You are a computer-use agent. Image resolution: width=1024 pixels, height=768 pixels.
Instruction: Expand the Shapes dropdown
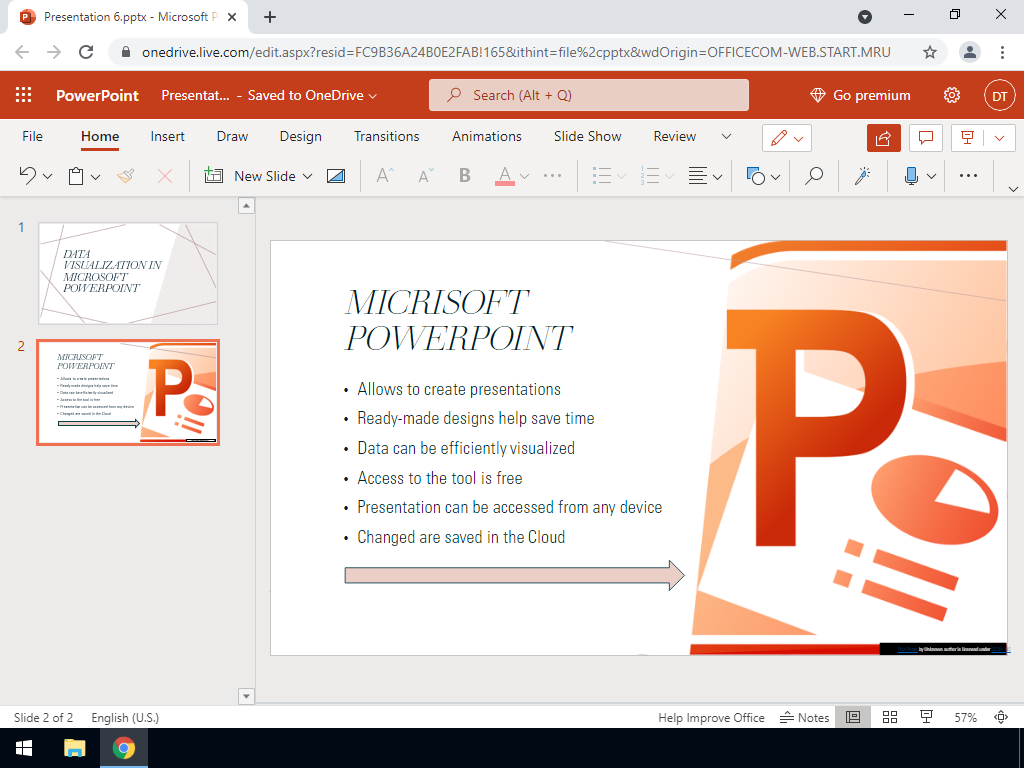[x=776, y=176]
